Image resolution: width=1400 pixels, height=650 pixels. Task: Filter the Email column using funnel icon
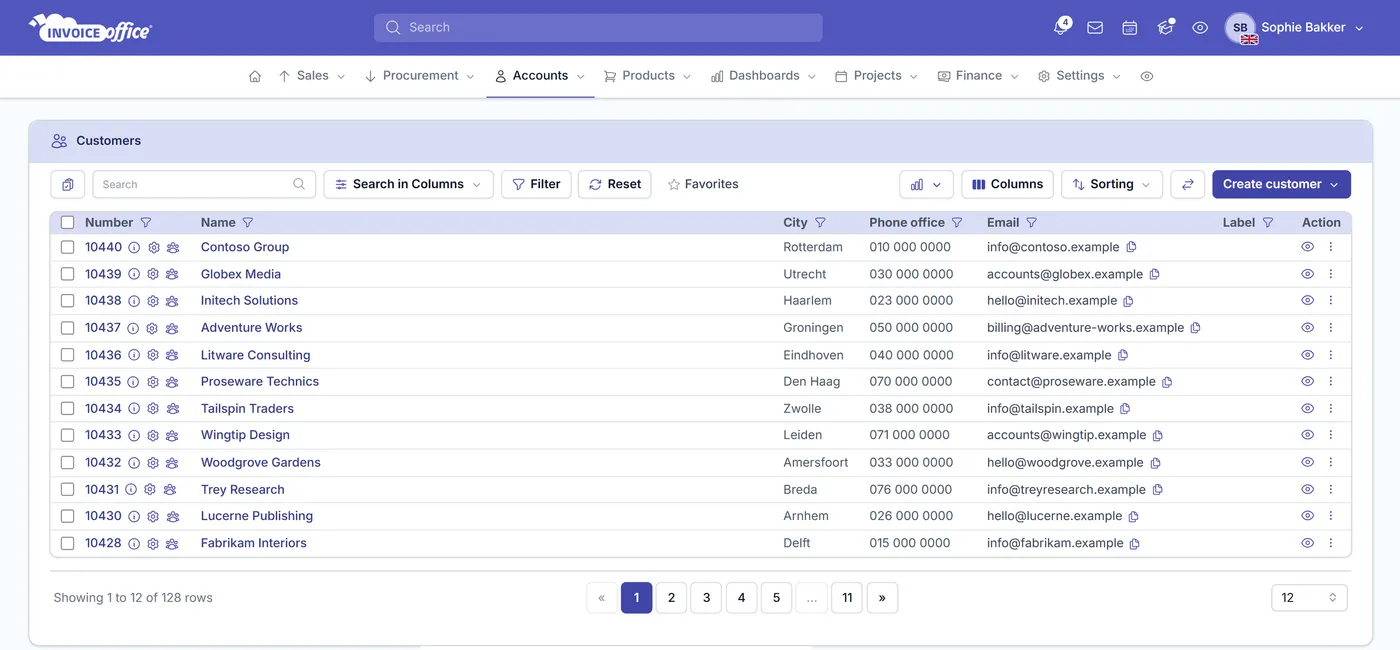[x=1032, y=223]
